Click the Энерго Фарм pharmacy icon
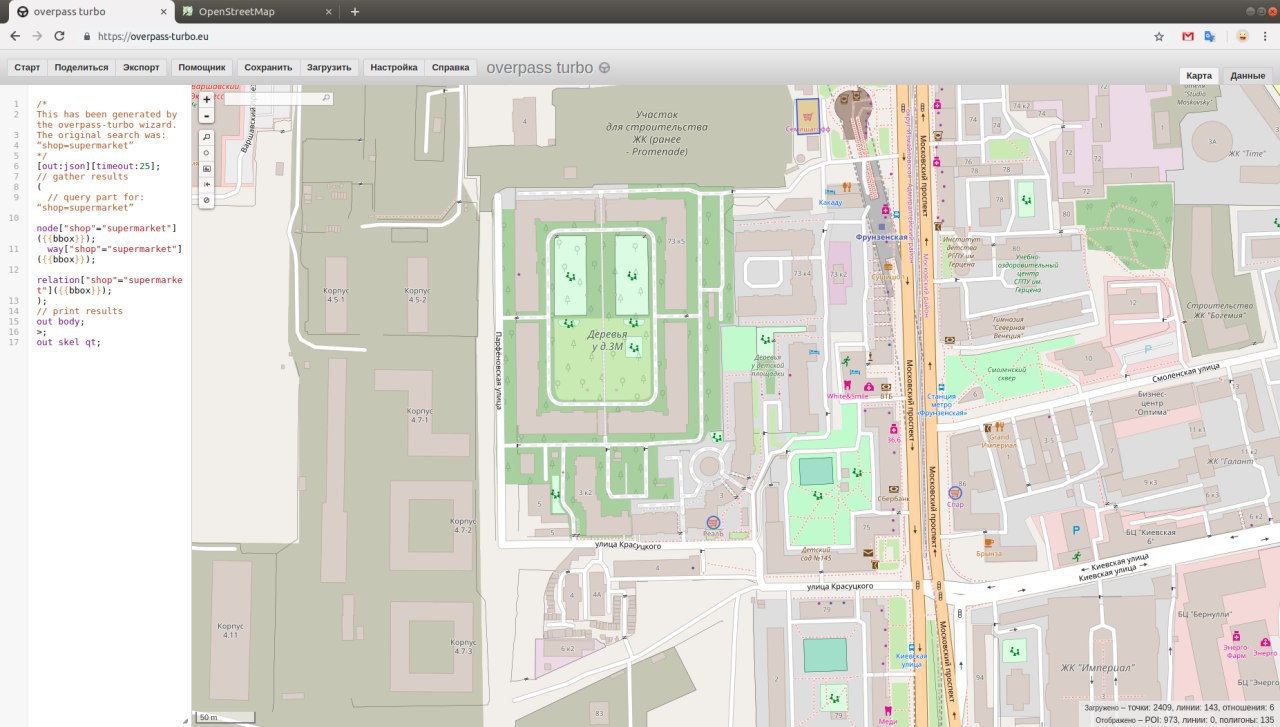The image size is (1280, 727). [1236, 636]
